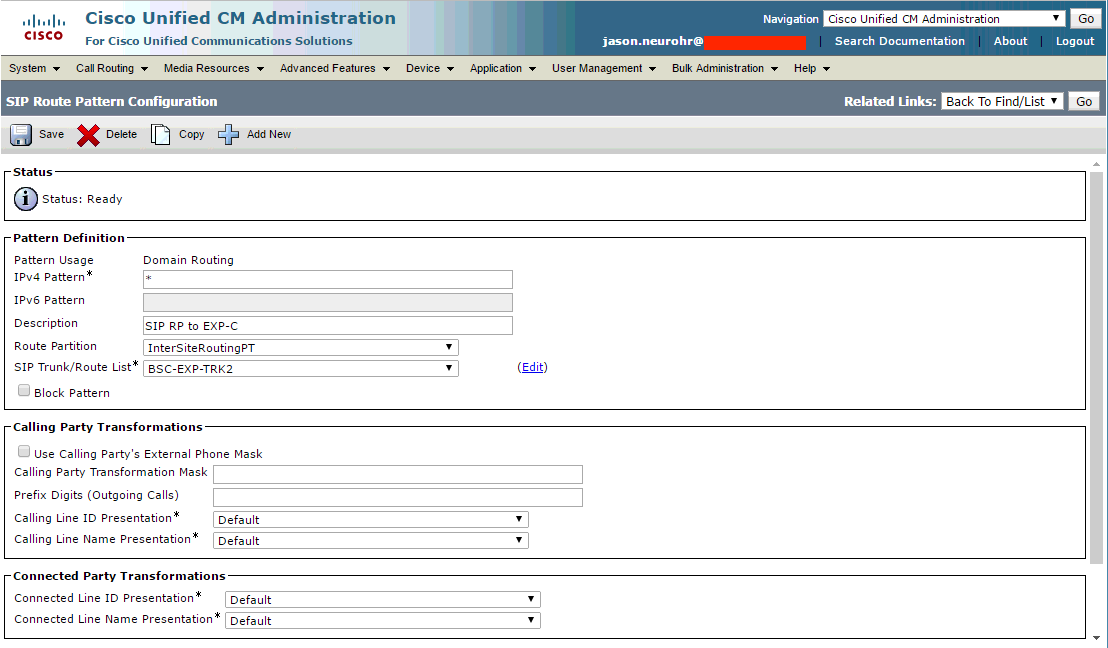Screen dimensions: 1108x648
Task: Click the About link
Action: 1010,41
